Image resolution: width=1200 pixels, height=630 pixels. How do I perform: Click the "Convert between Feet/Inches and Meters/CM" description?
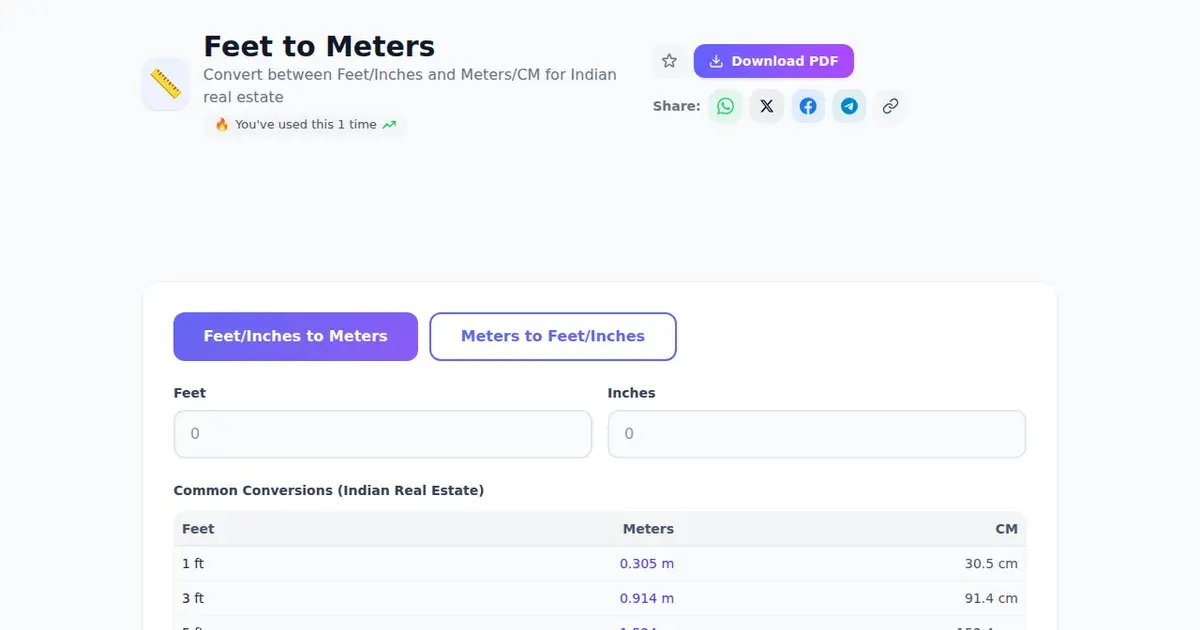point(410,85)
